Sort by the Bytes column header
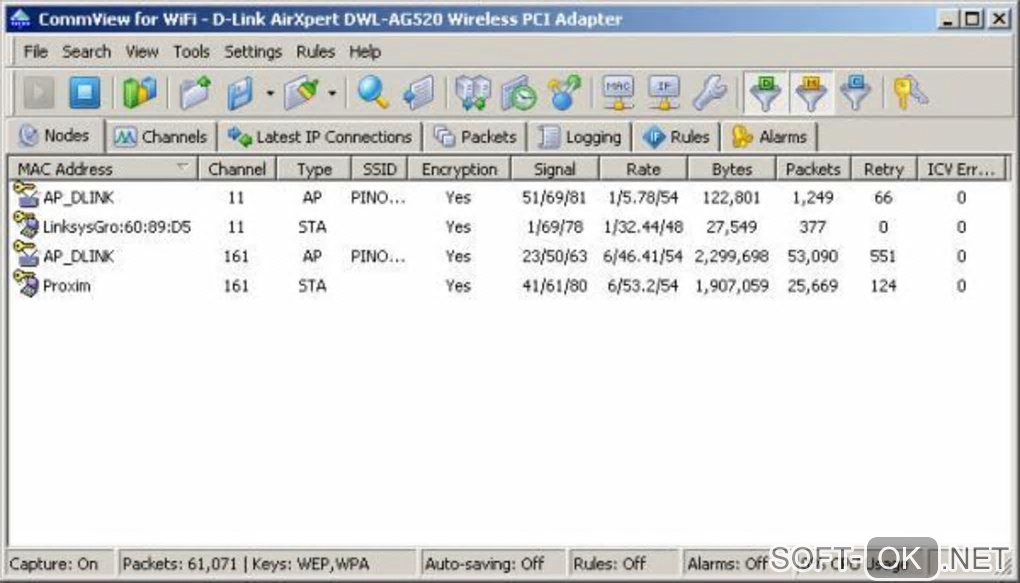This screenshot has height=583, width=1020. (732, 169)
